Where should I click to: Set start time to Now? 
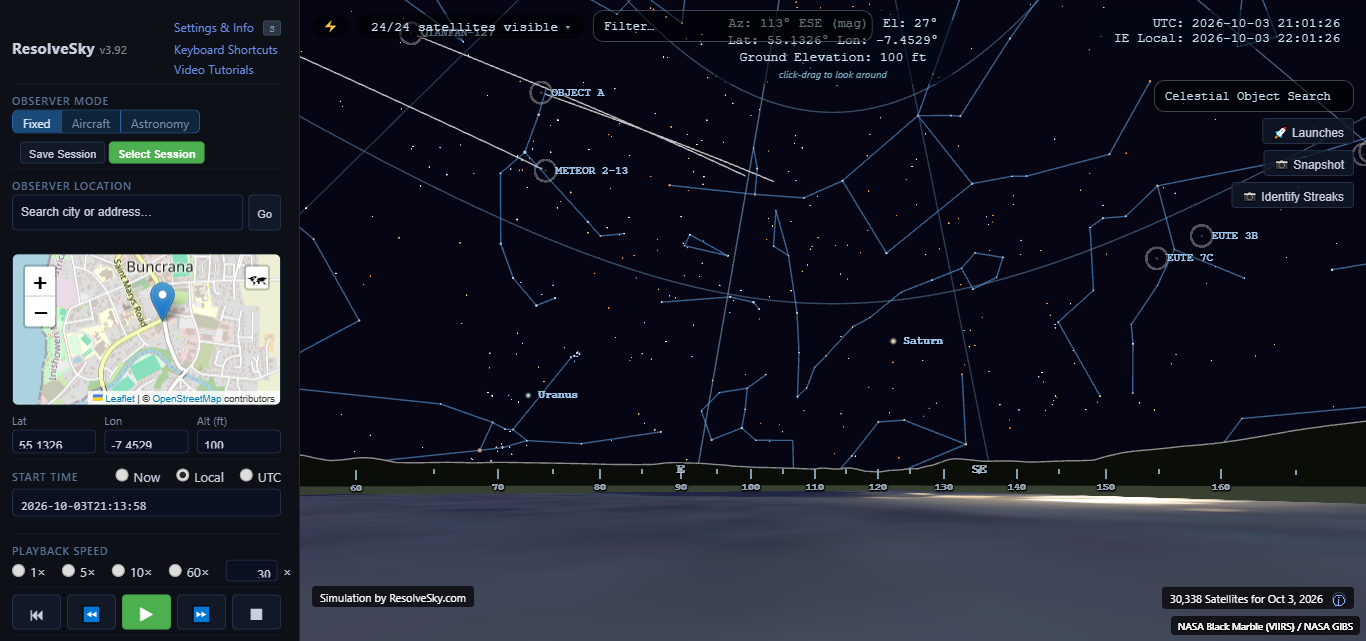point(122,476)
